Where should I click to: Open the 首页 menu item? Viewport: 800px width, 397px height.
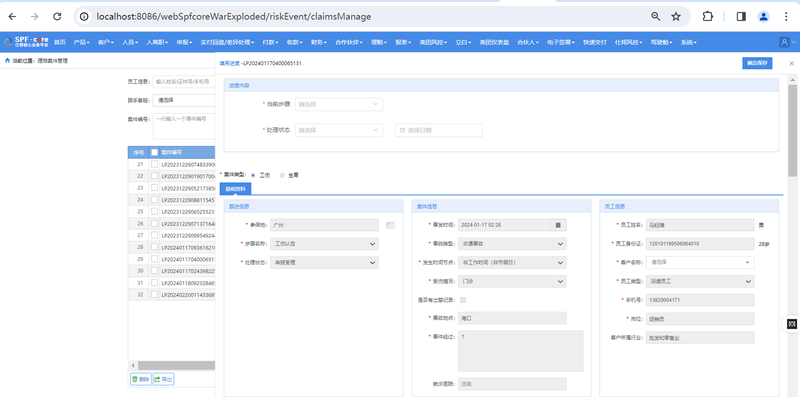60,42
